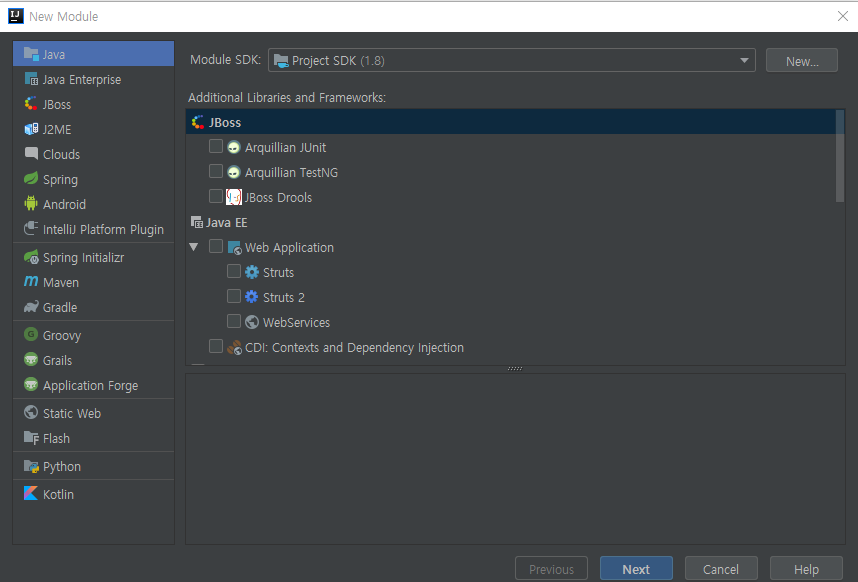Viewport: 858px width, 582px height.
Task: Click the Java Enterprise icon in sidebar
Action: point(31,79)
